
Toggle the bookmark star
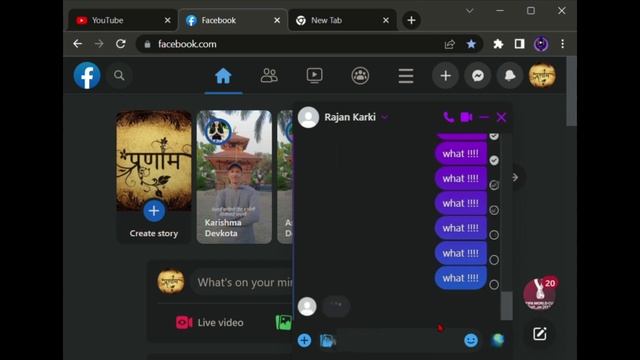click(x=471, y=44)
